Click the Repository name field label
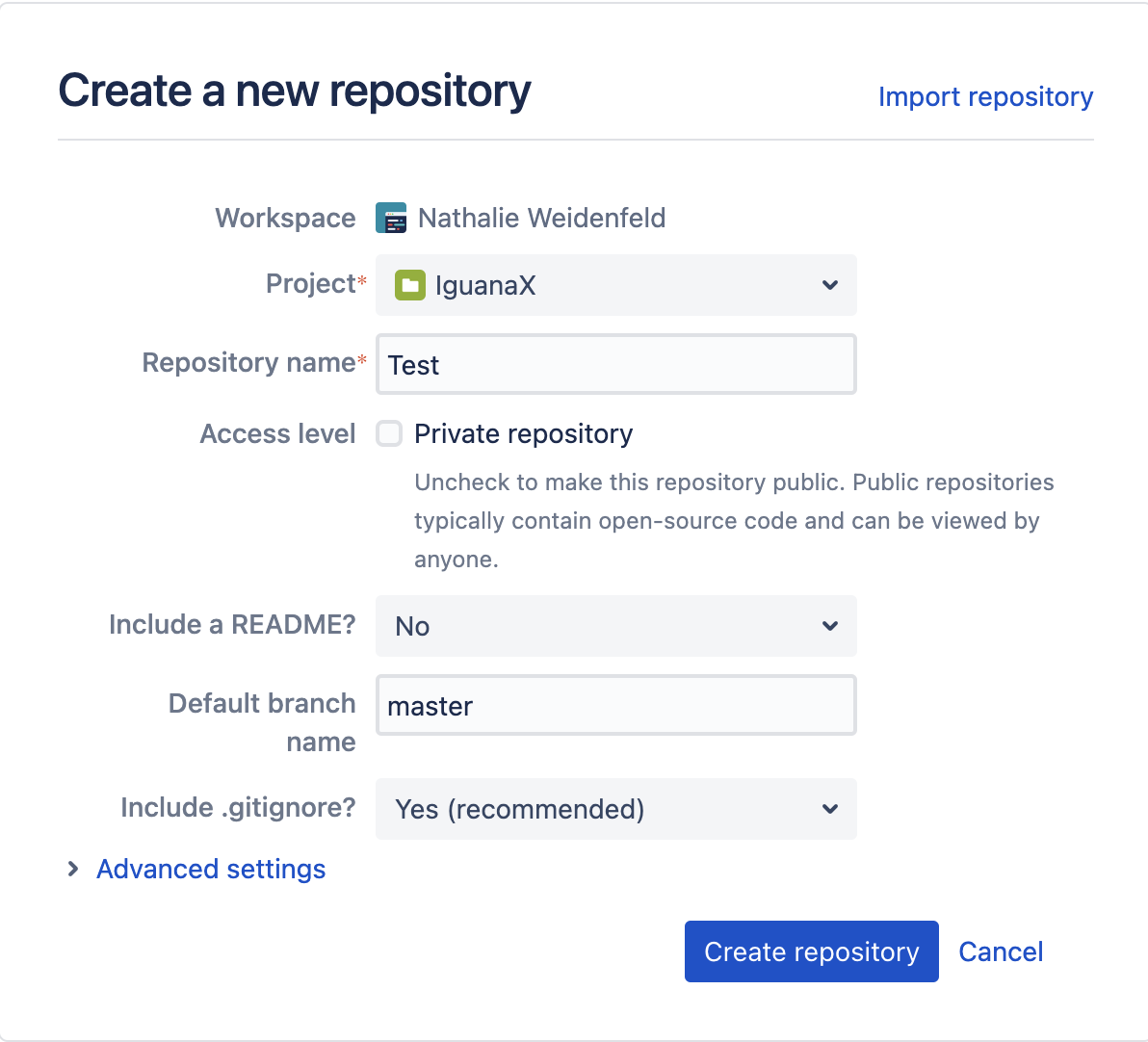Image resolution: width=1148 pixels, height=1042 pixels. (x=248, y=363)
